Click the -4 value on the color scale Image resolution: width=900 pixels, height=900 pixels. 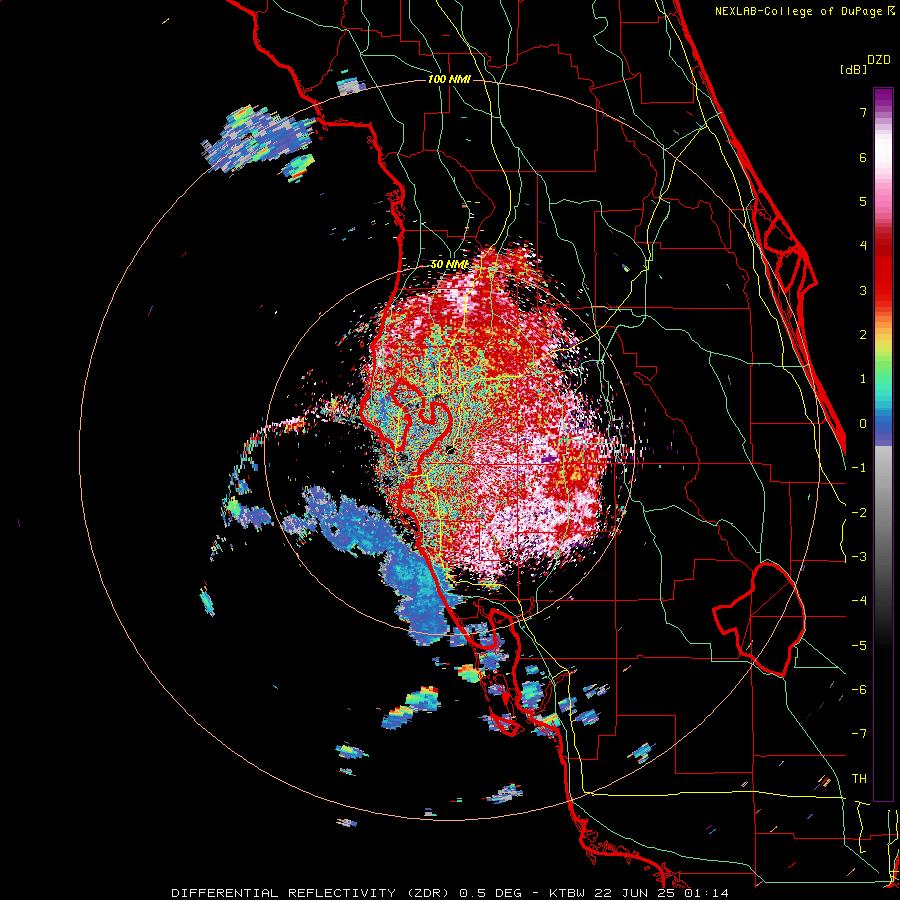tap(859, 600)
